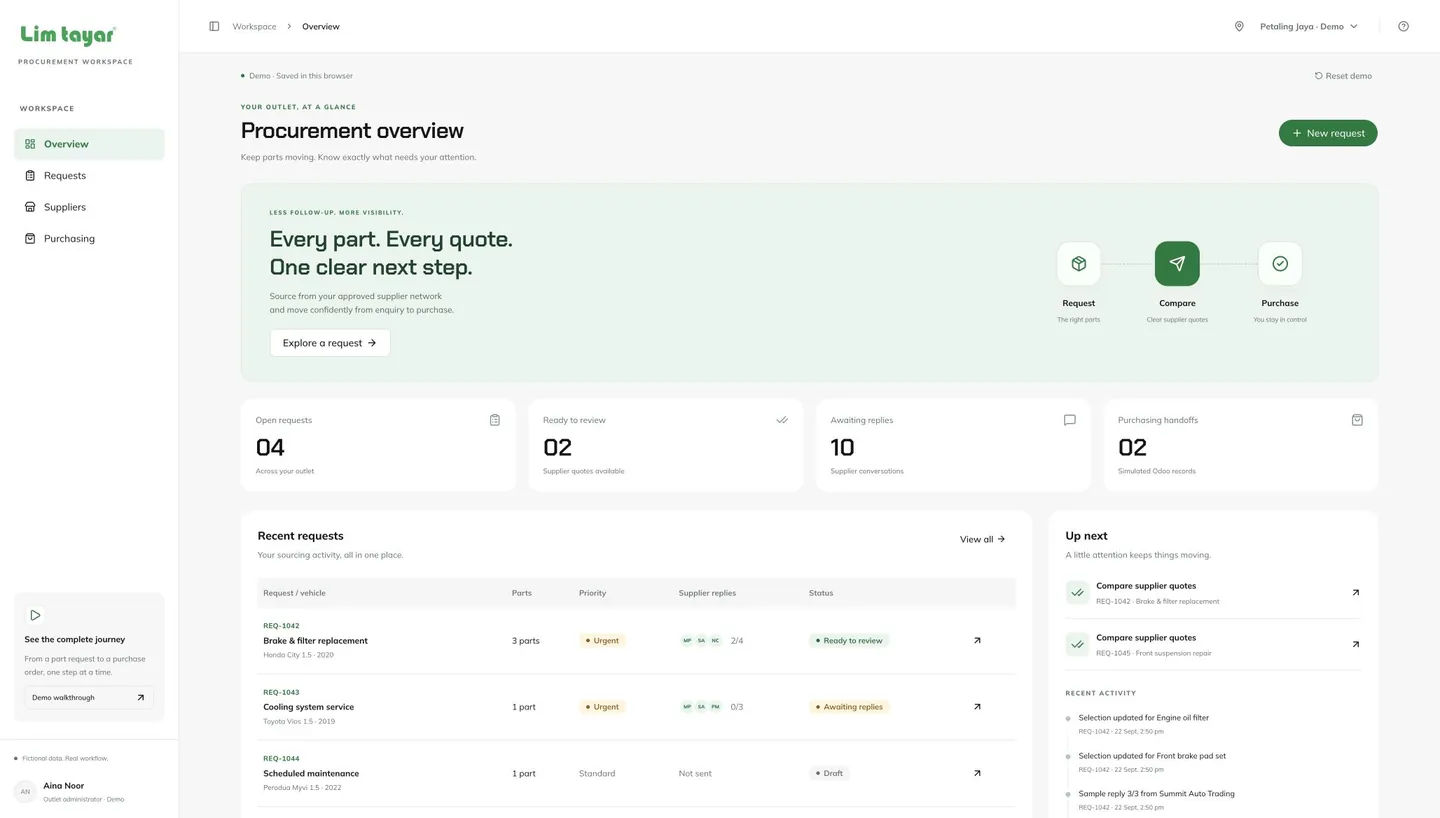Open arrow for Up next REQ-1045 suspension item

click(x=1356, y=644)
